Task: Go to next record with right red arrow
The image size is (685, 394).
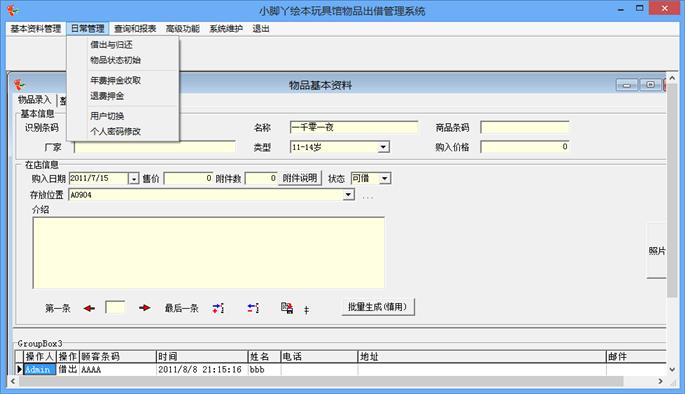Action: [x=145, y=308]
